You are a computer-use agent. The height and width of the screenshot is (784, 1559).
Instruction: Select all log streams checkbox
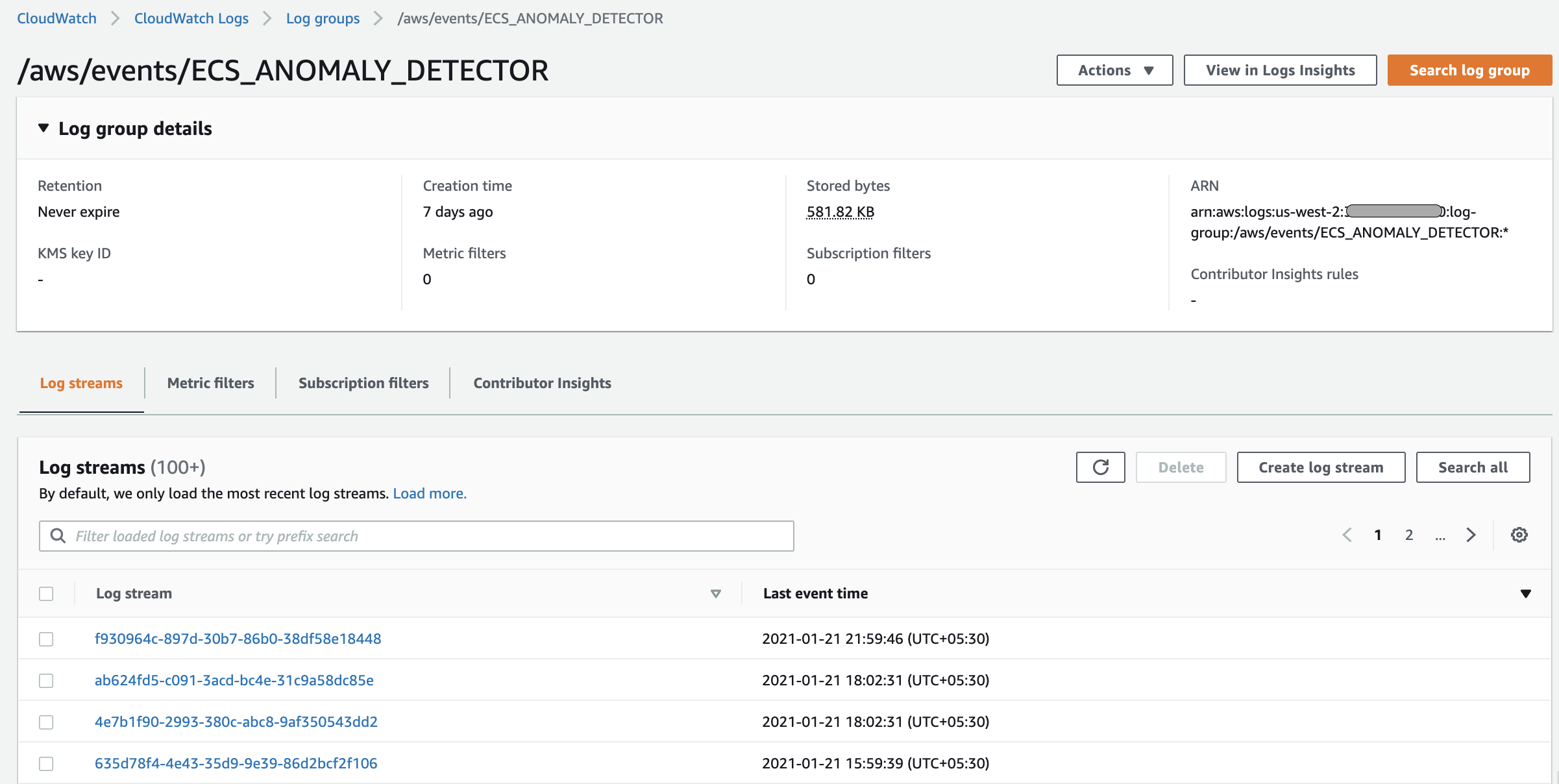46,593
